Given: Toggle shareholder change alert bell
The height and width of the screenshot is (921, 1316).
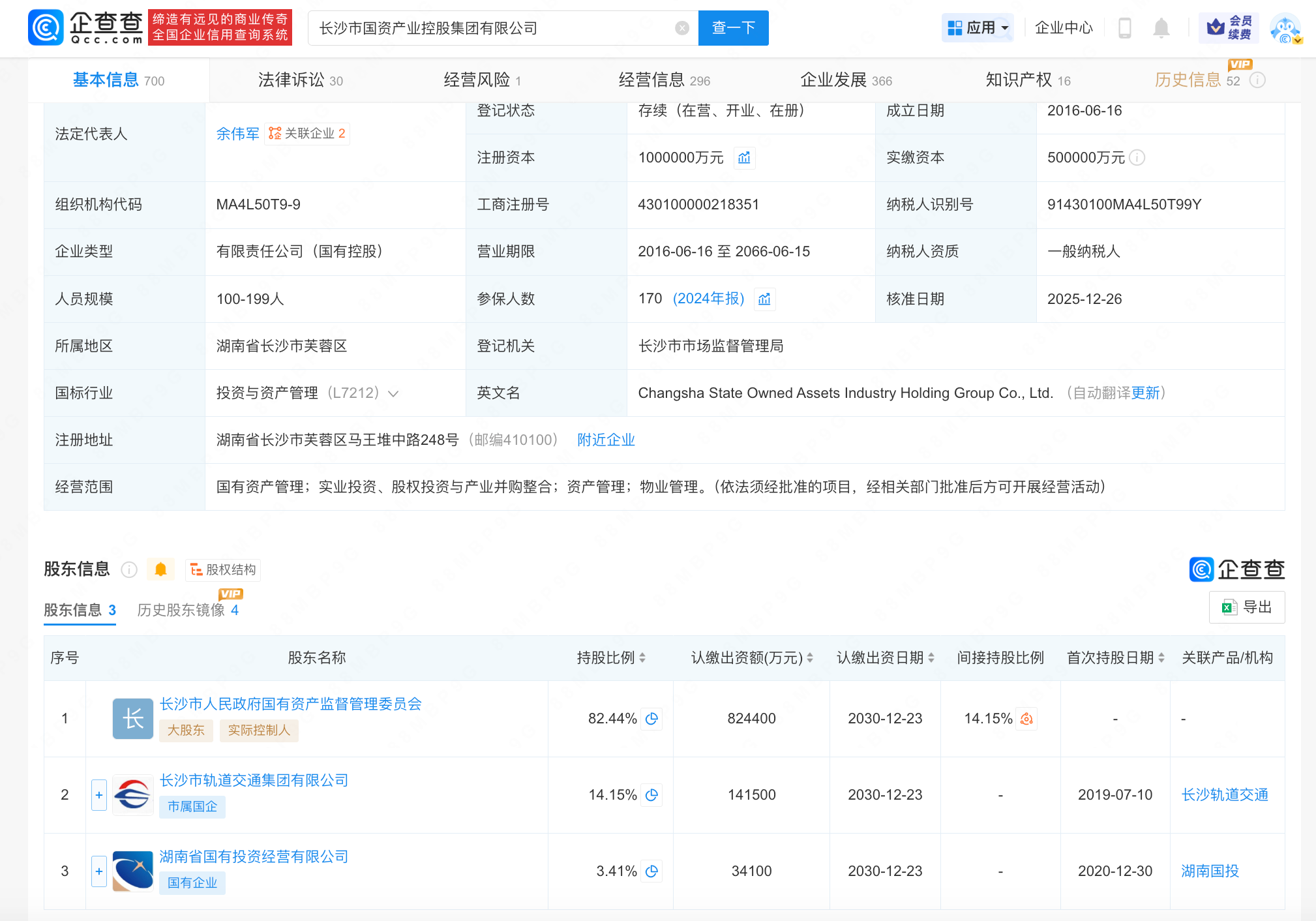Looking at the screenshot, I should [x=160, y=569].
